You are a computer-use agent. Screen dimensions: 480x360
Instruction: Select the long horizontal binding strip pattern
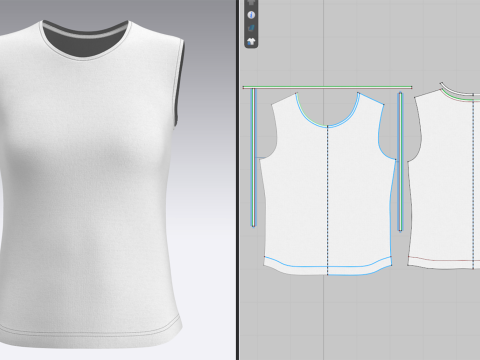(327, 87)
